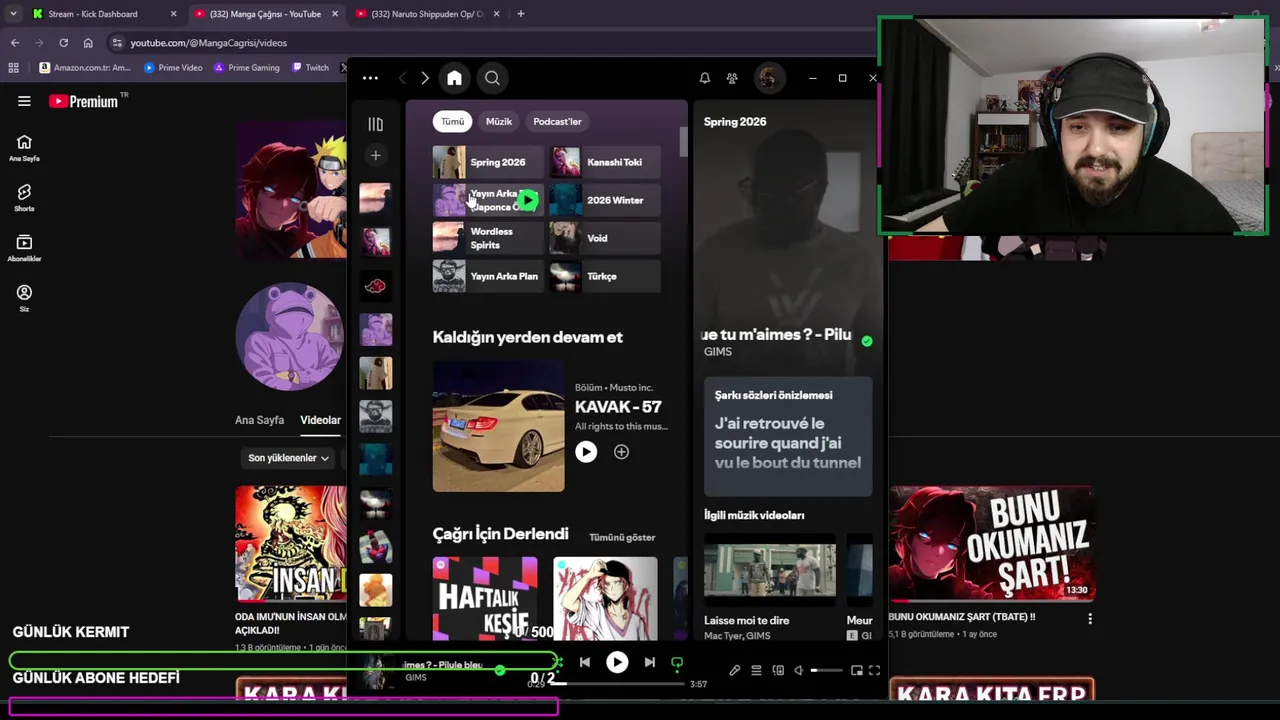Open Spotify Home
This screenshot has height=720, width=1280.
point(454,78)
